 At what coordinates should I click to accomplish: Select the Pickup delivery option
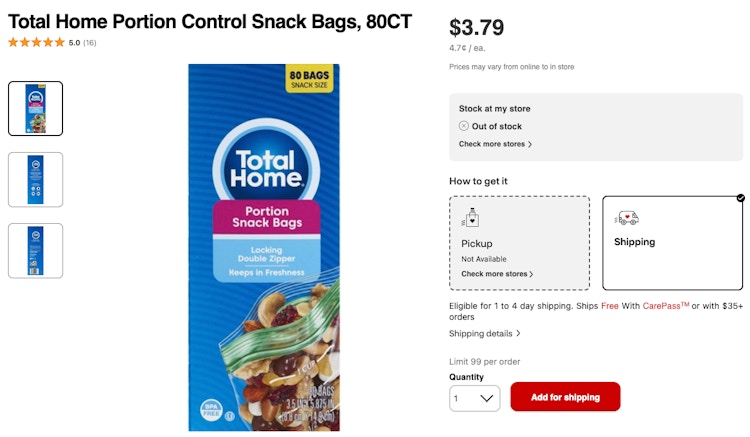tap(519, 243)
